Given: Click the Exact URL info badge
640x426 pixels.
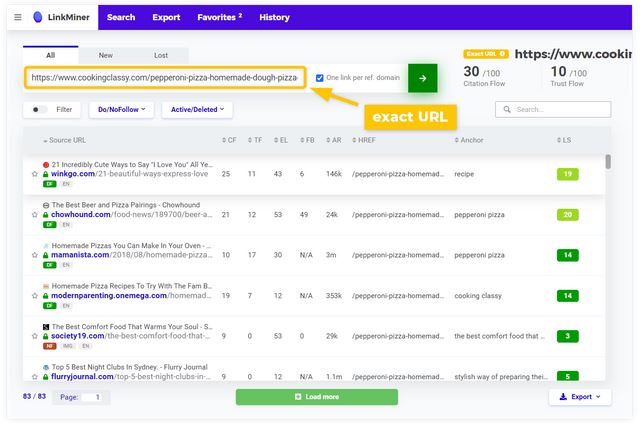Looking at the screenshot, I should click(x=486, y=54).
